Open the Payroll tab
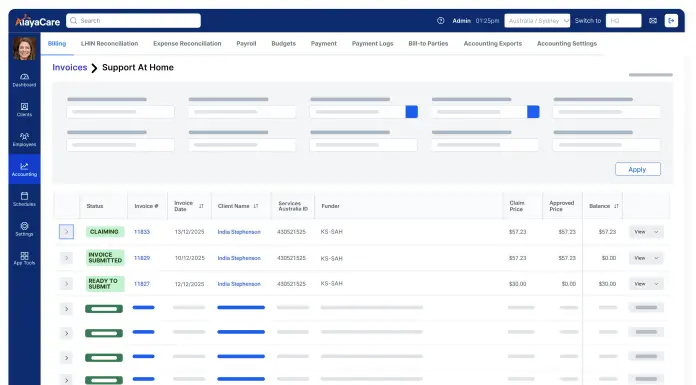Screen dimensions: 696x385 (246, 44)
